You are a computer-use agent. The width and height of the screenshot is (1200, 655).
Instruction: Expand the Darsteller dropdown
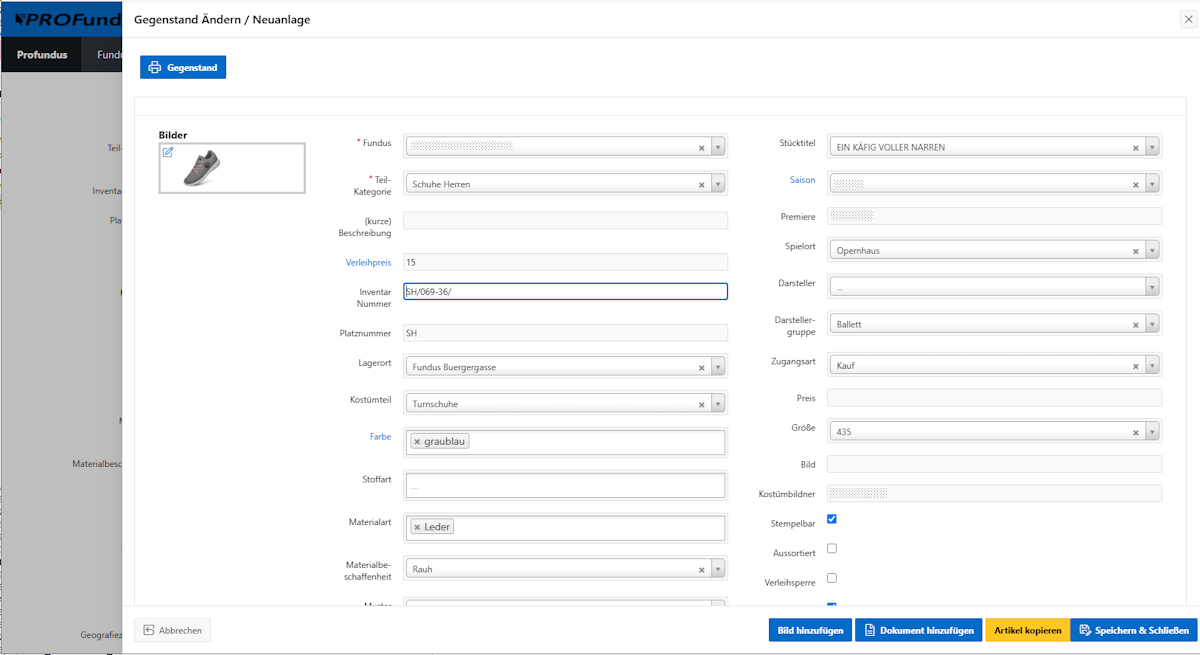[x=1152, y=287]
